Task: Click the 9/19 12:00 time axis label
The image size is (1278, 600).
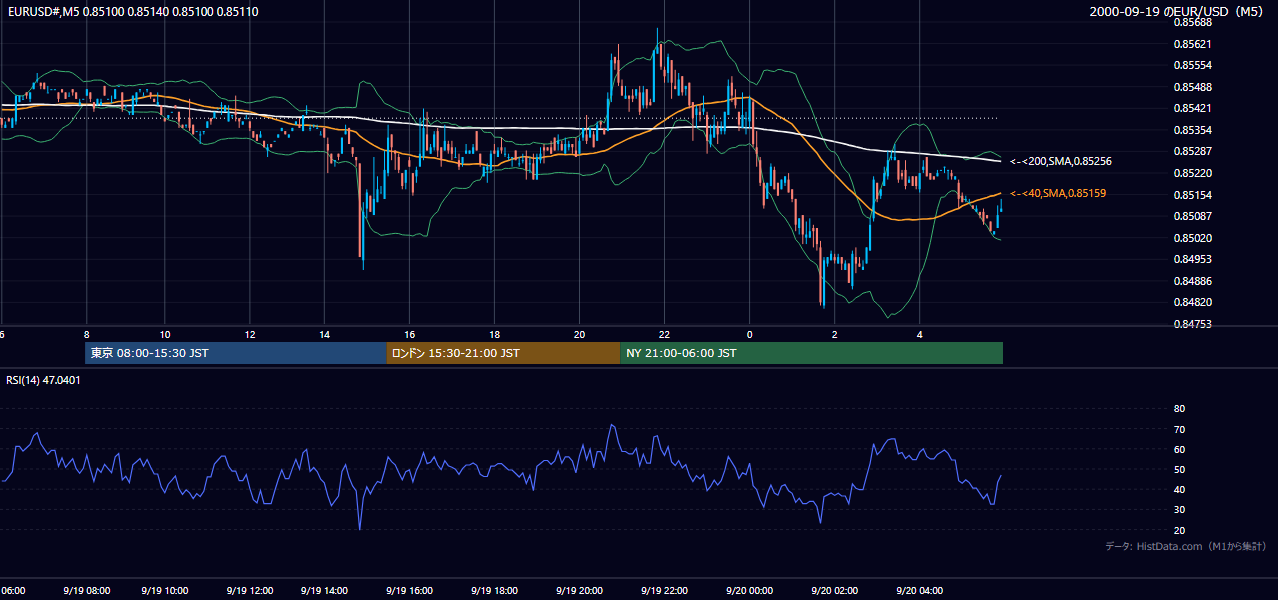Action: [248, 590]
